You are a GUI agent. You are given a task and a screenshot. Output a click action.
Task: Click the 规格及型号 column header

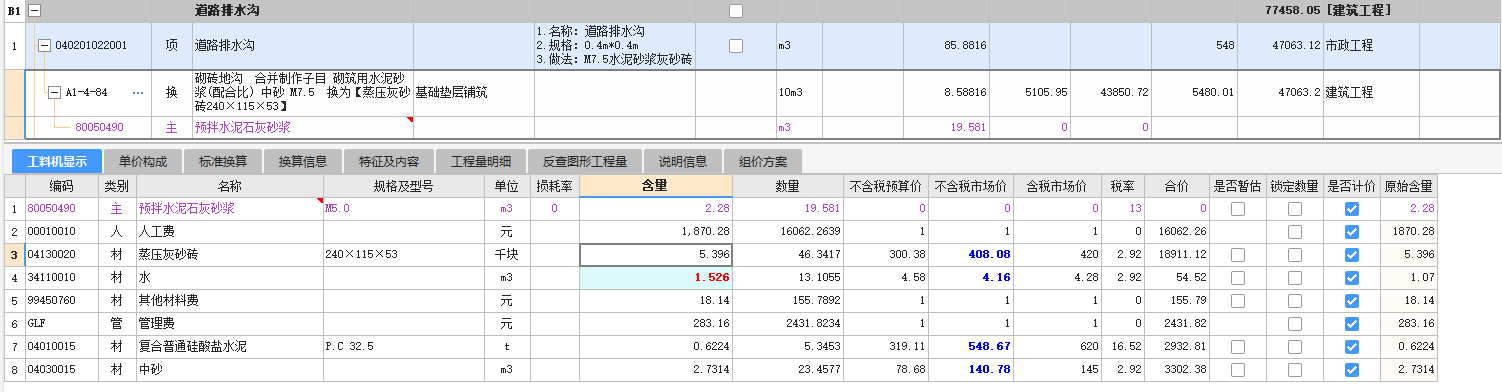(x=405, y=186)
